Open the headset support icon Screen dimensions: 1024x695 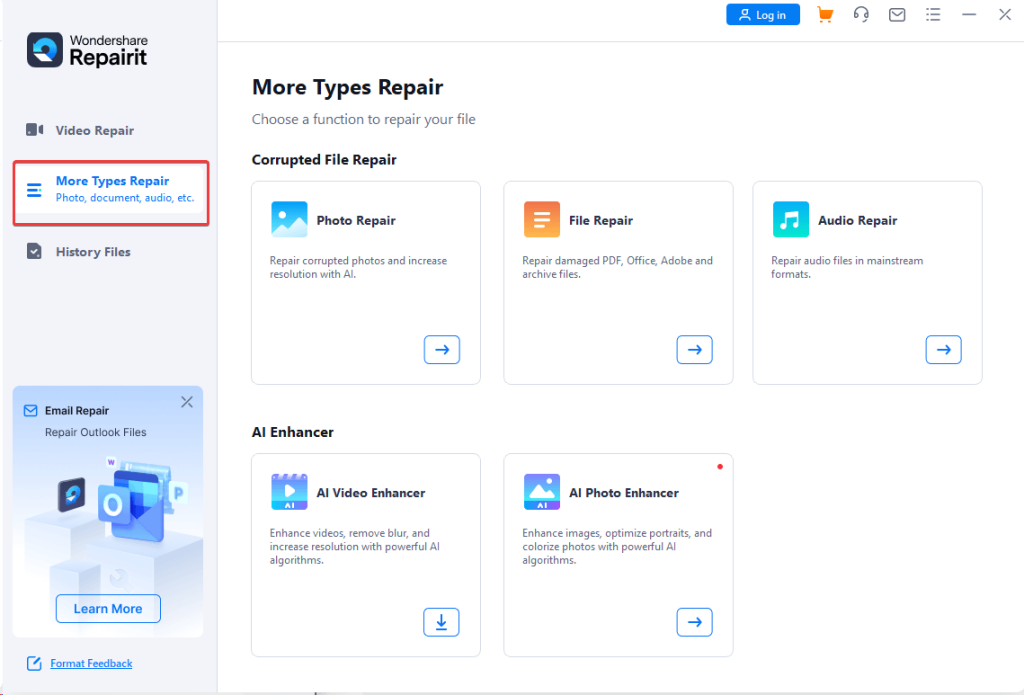point(860,15)
